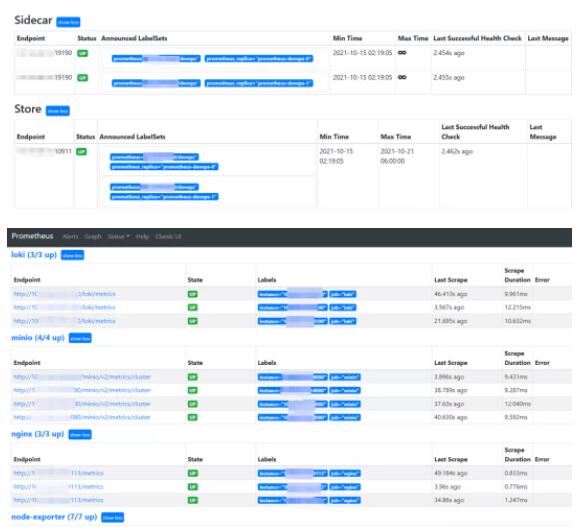Click infinity Max Time of second Sidecar row
The image size is (586, 530).
pos(402,77)
